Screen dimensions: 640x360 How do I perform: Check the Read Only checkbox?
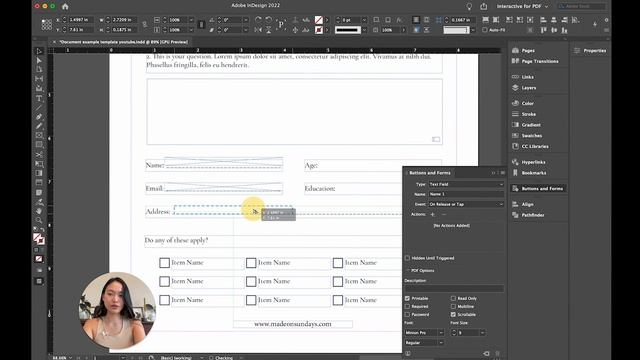click(x=453, y=298)
